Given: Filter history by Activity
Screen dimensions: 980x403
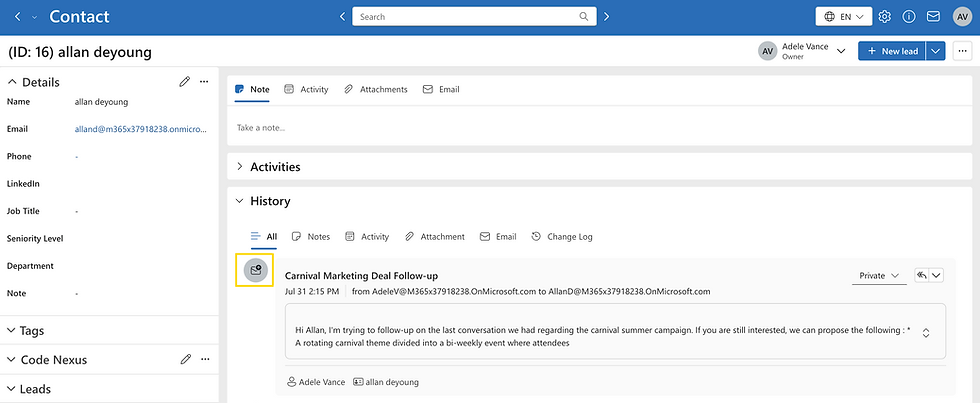Looking at the screenshot, I should pos(367,237).
